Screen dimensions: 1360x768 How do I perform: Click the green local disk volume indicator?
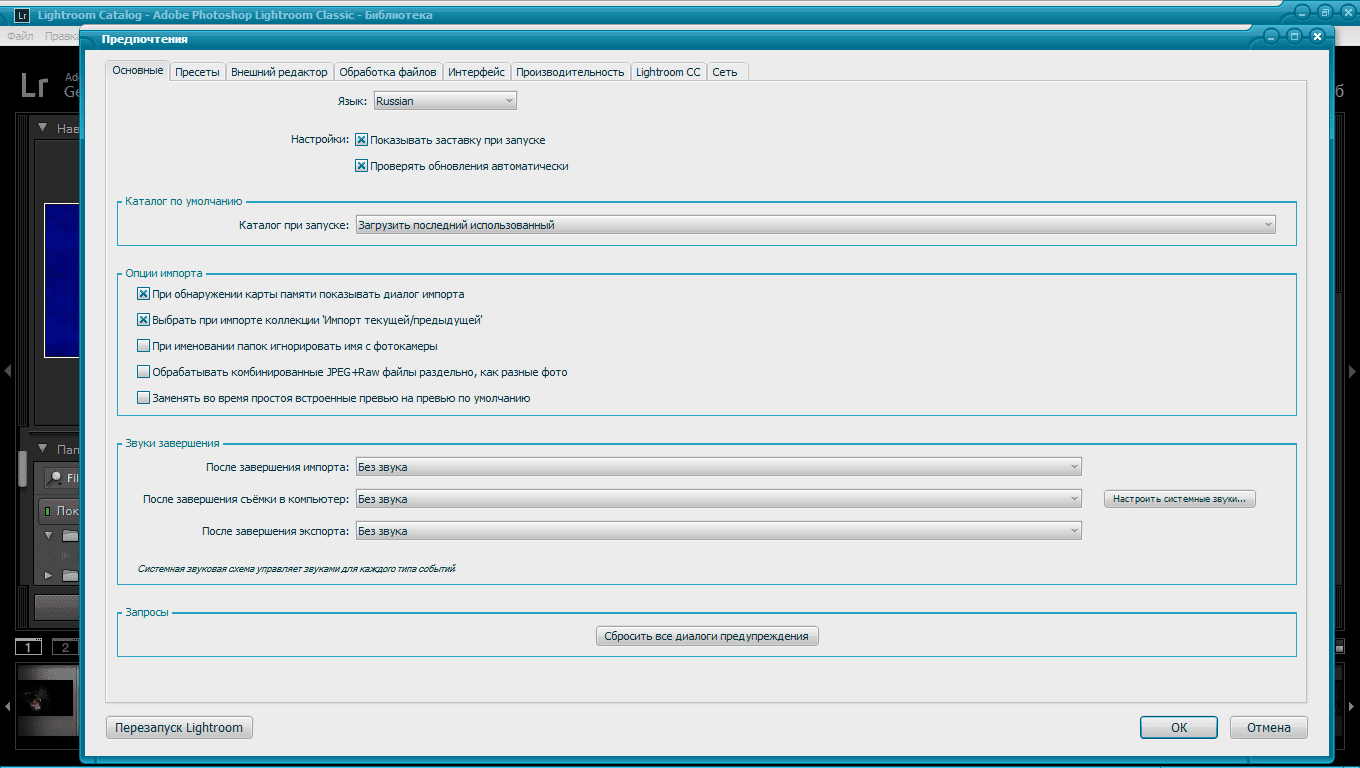[47, 511]
